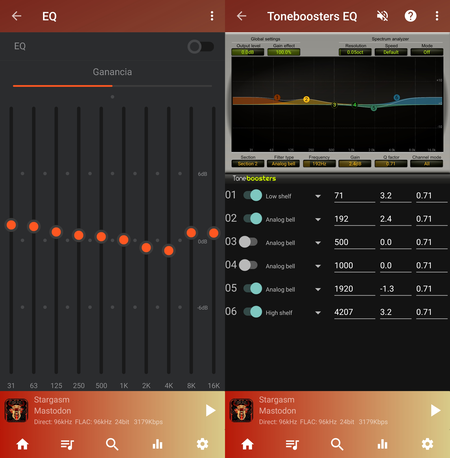Edit gain 2.4 for band 02
The height and width of the screenshot is (458, 450).
click(x=395, y=219)
